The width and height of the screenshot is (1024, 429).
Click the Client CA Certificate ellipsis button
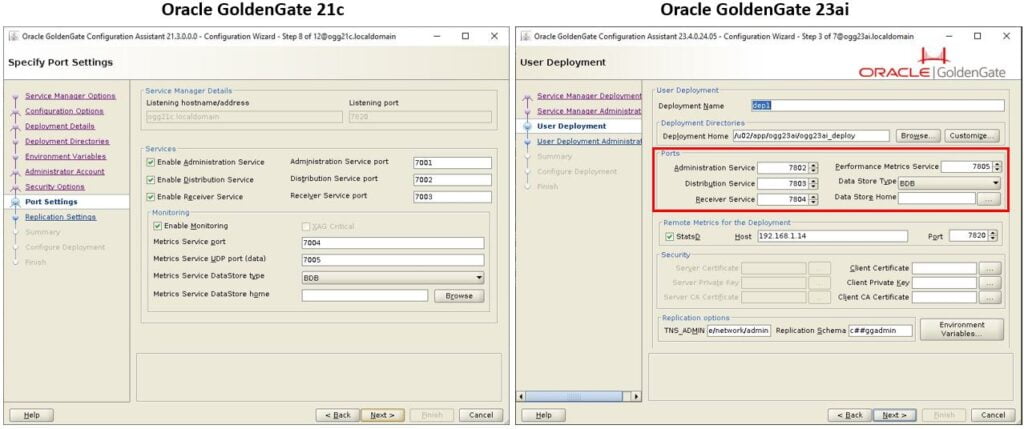[x=990, y=298]
